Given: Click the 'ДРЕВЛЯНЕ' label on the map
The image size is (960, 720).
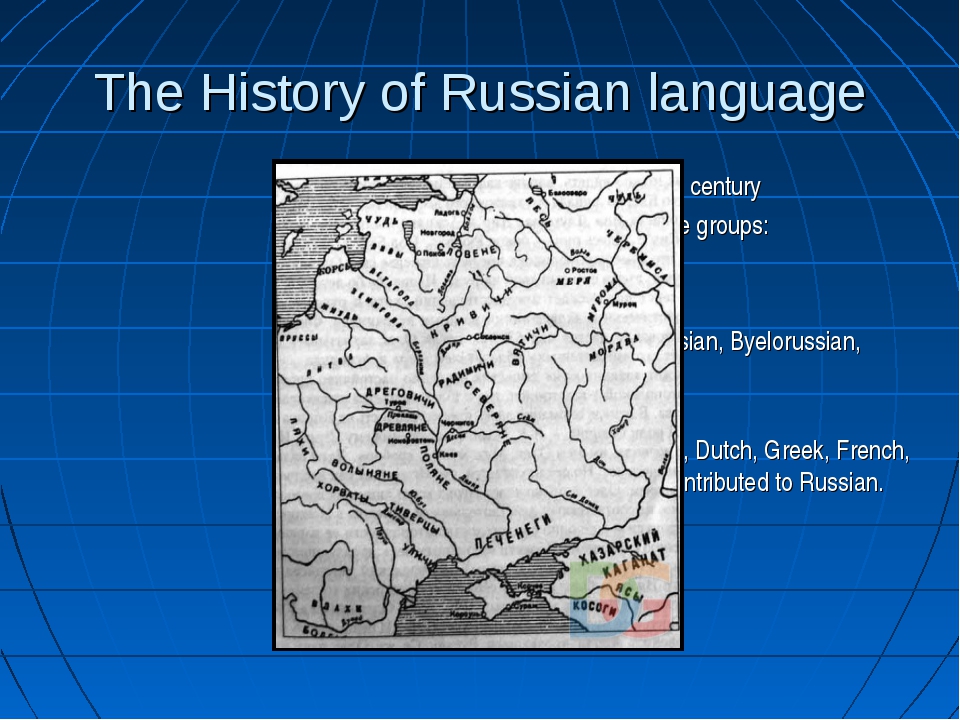Looking at the screenshot, I should point(400,427).
